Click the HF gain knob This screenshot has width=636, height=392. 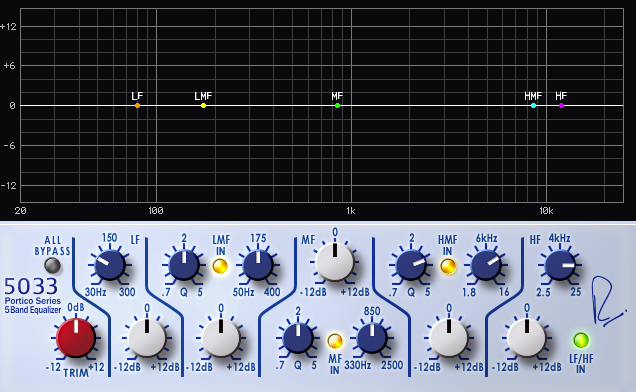tap(527, 338)
